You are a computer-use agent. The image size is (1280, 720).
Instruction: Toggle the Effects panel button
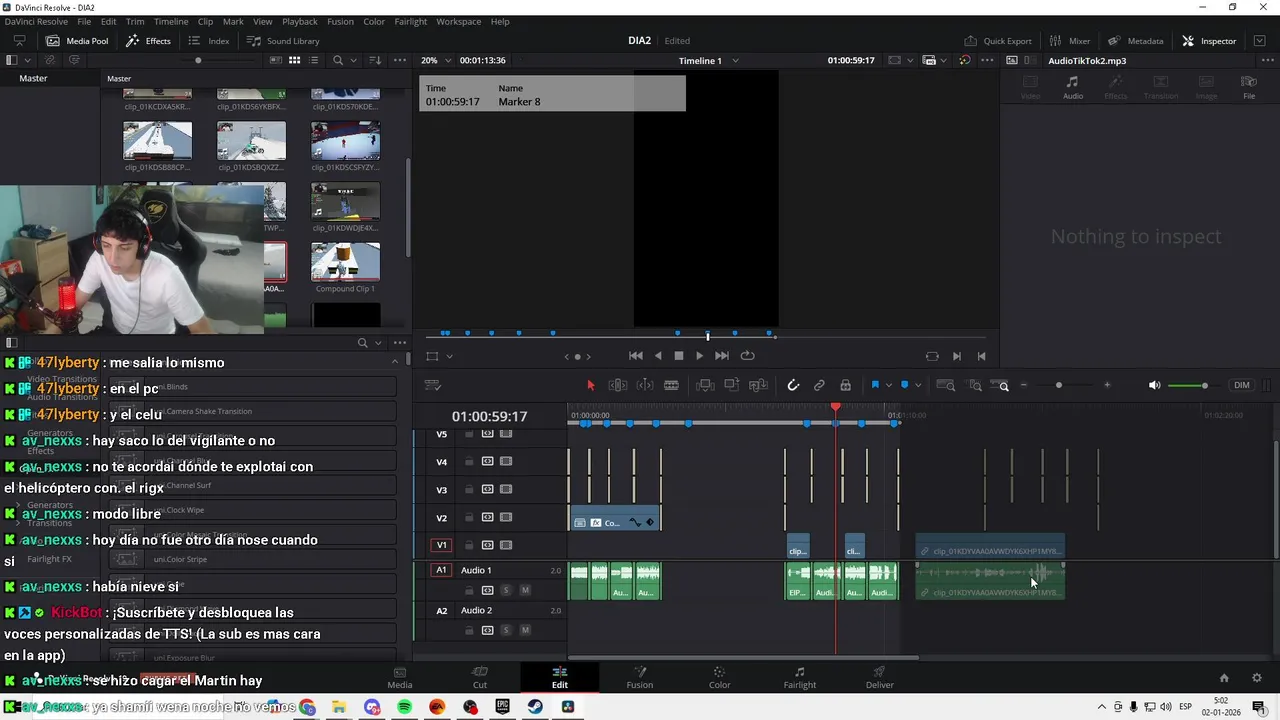click(x=148, y=41)
